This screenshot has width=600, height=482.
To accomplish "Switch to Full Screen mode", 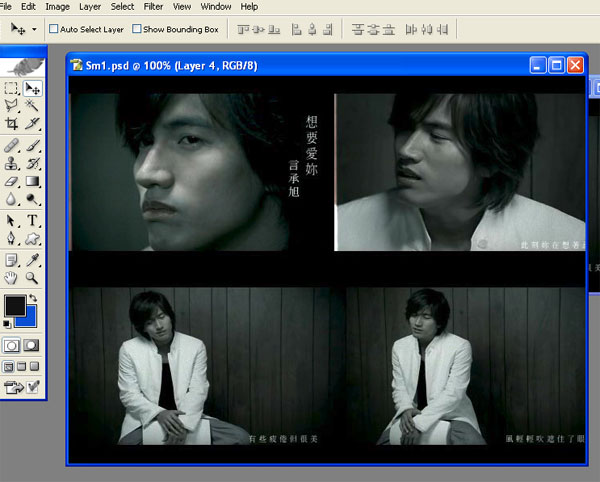I will point(35,367).
